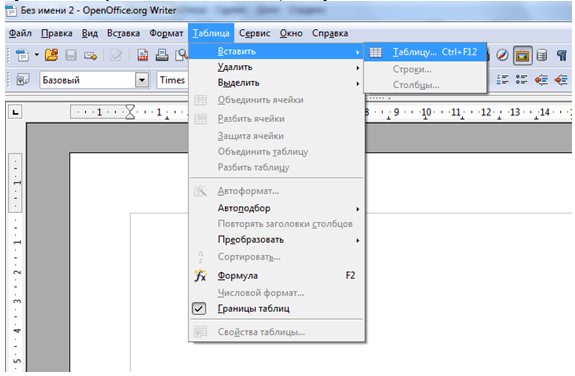Open the Вставка menu
Screen dimensions: 575x376
coord(123,33)
